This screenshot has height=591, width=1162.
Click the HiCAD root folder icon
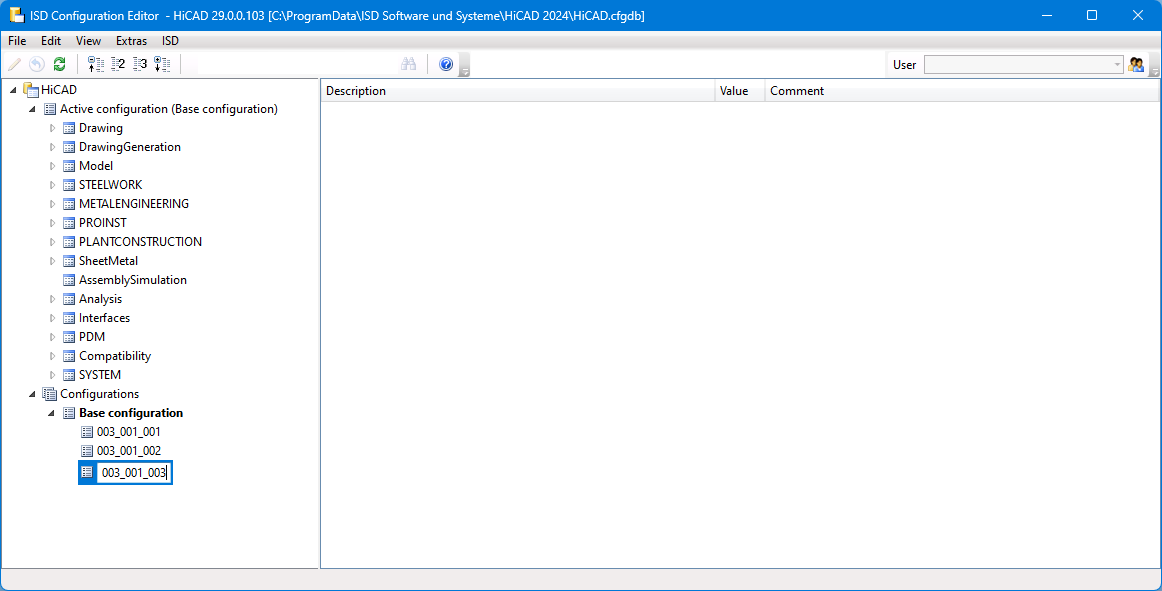coord(31,90)
